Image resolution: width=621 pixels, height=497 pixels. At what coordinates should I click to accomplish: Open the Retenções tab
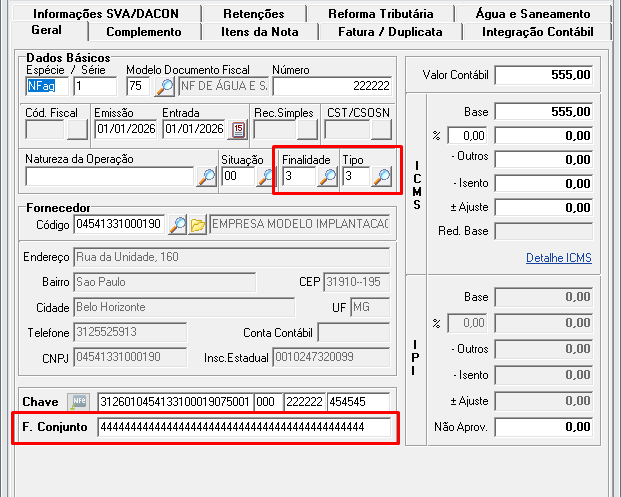click(x=253, y=13)
